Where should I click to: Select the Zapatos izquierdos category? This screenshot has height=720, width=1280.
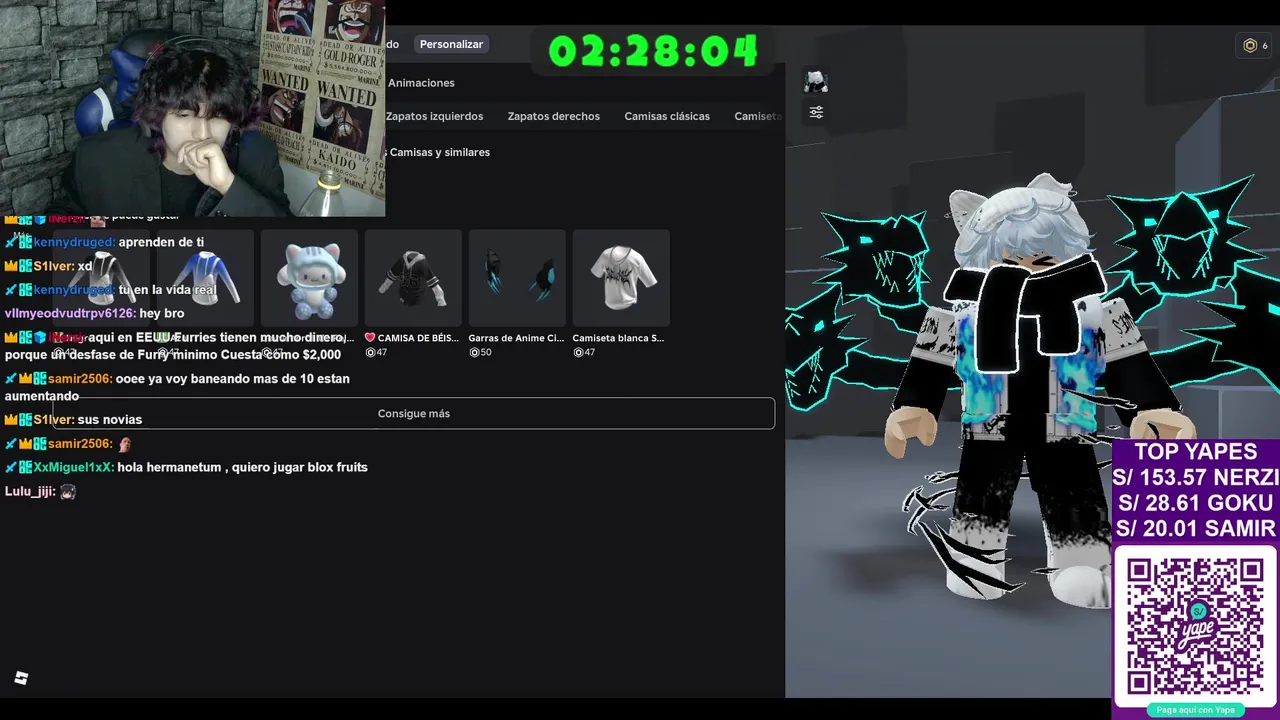click(434, 116)
